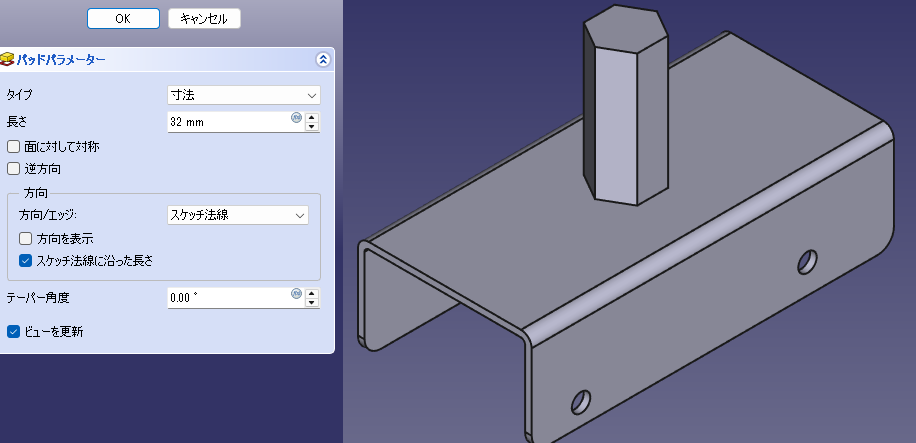Click the 長さ field showing 32 mm
Screen dimensions: 916x443
click(x=228, y=122)
